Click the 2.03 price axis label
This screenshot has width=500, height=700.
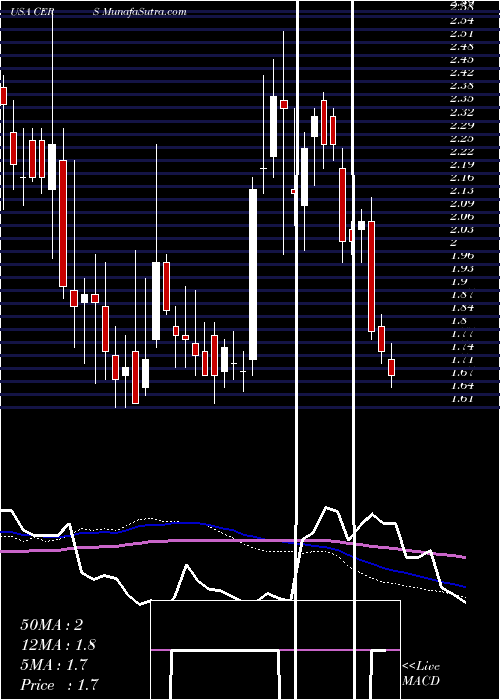click(462, 229)
